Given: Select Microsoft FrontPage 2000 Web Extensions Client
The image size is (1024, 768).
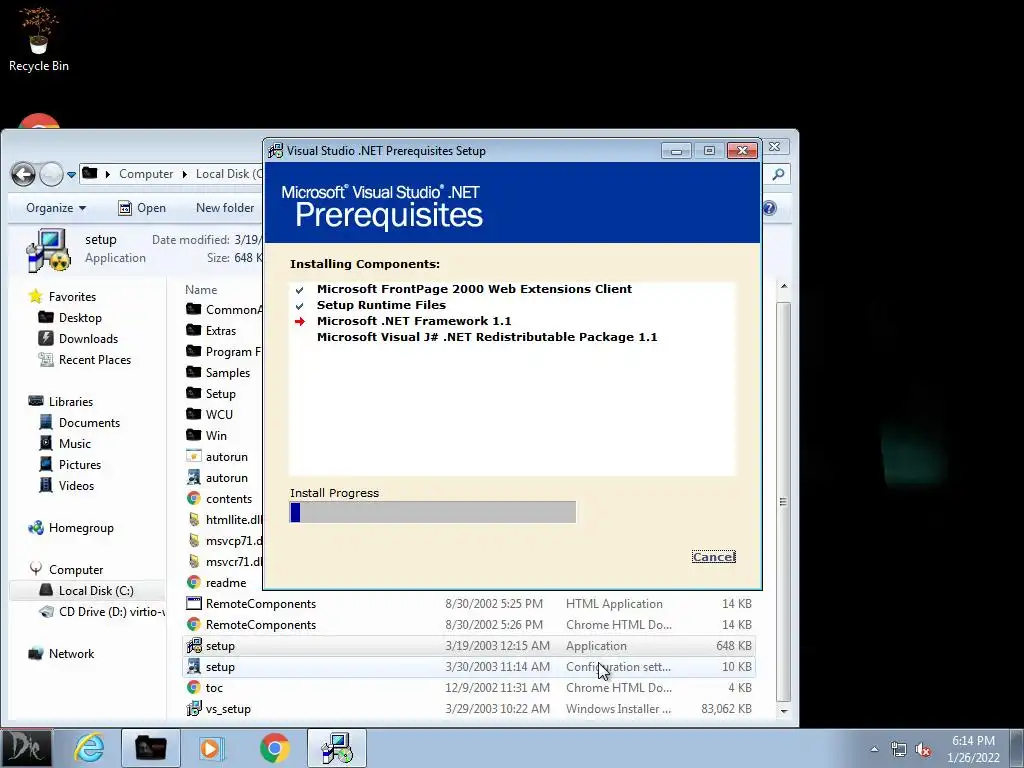Looking at the screenshot, I should pos(474,289).
